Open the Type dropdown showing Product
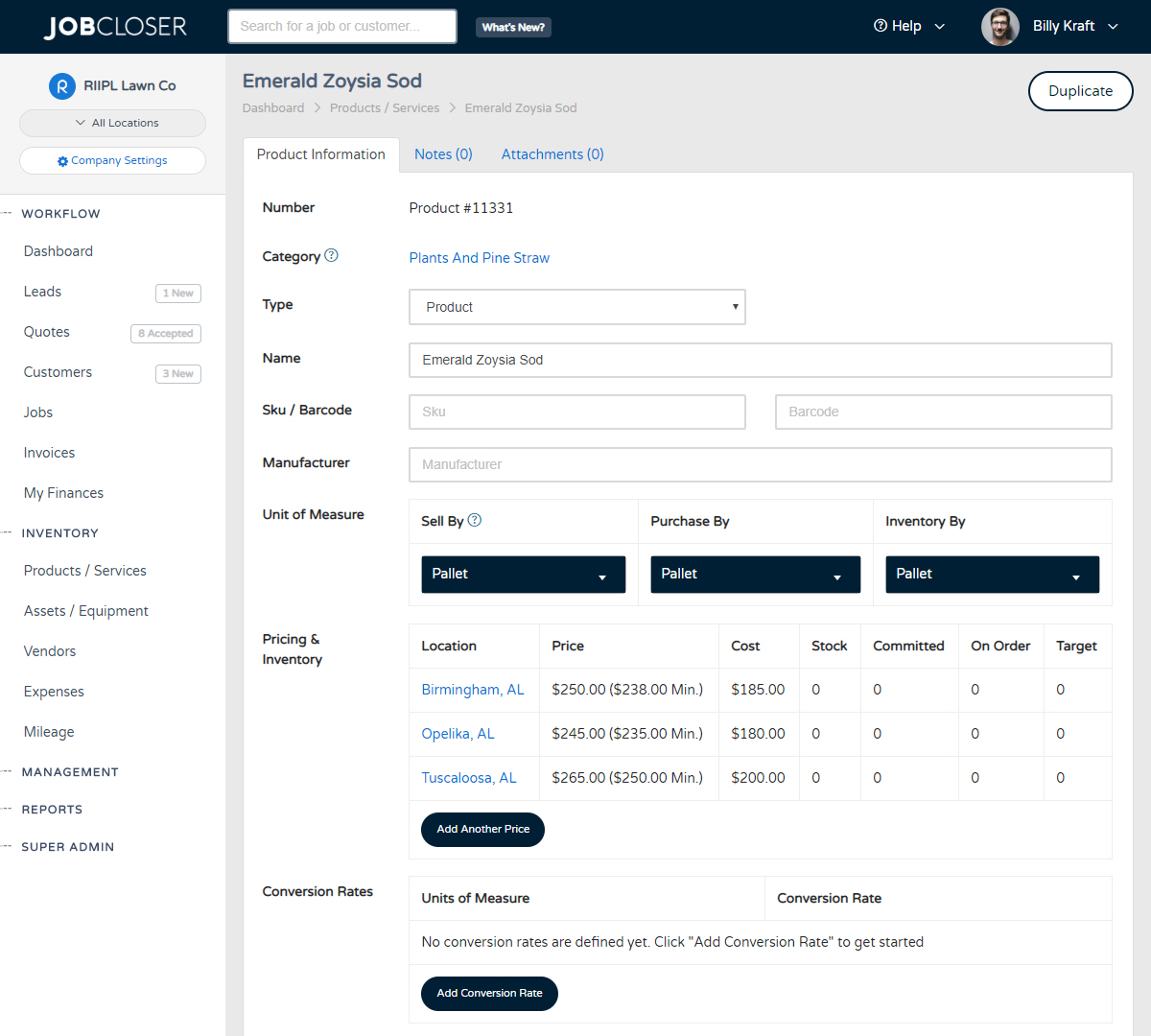The image size is (1151, 1036). (576, 307)
